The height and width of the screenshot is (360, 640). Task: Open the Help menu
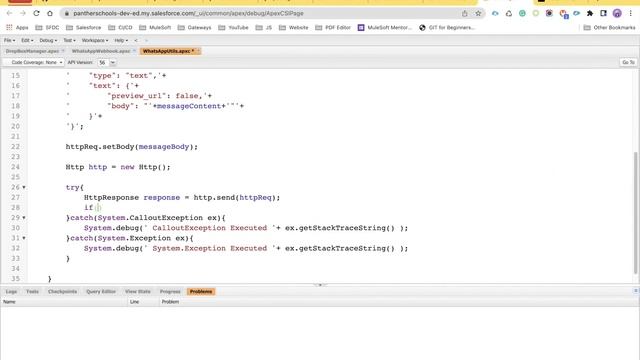click(x=121, y=40)
